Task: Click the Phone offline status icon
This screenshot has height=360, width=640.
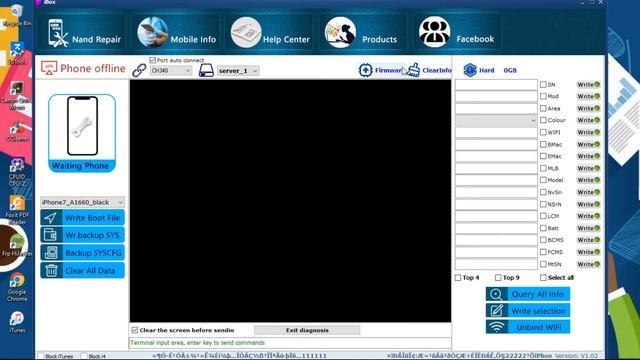Action: 49,68
